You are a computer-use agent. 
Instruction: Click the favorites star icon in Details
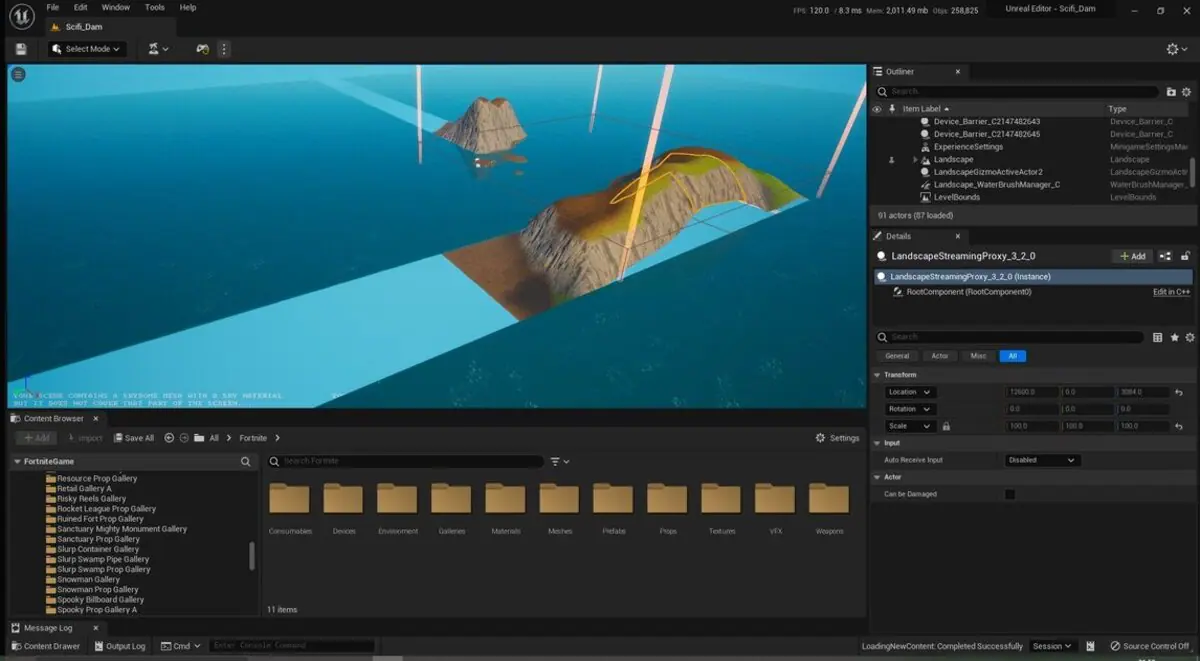click(x=1174, y=338)
